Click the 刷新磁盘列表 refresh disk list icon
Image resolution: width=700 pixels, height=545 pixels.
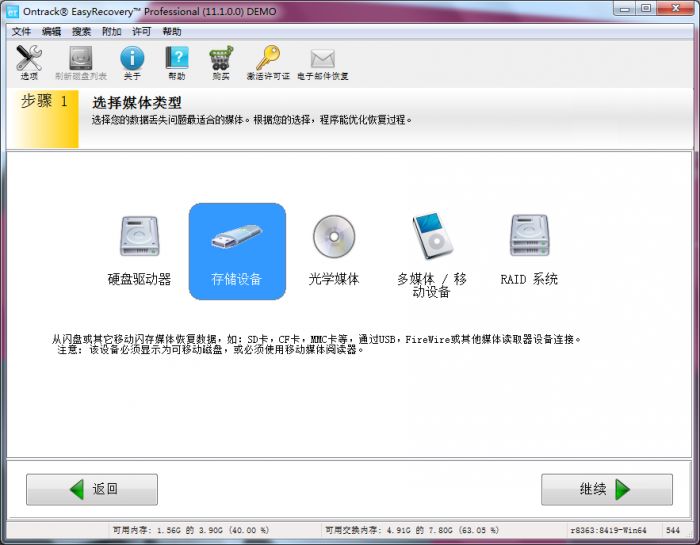point(80,60)
